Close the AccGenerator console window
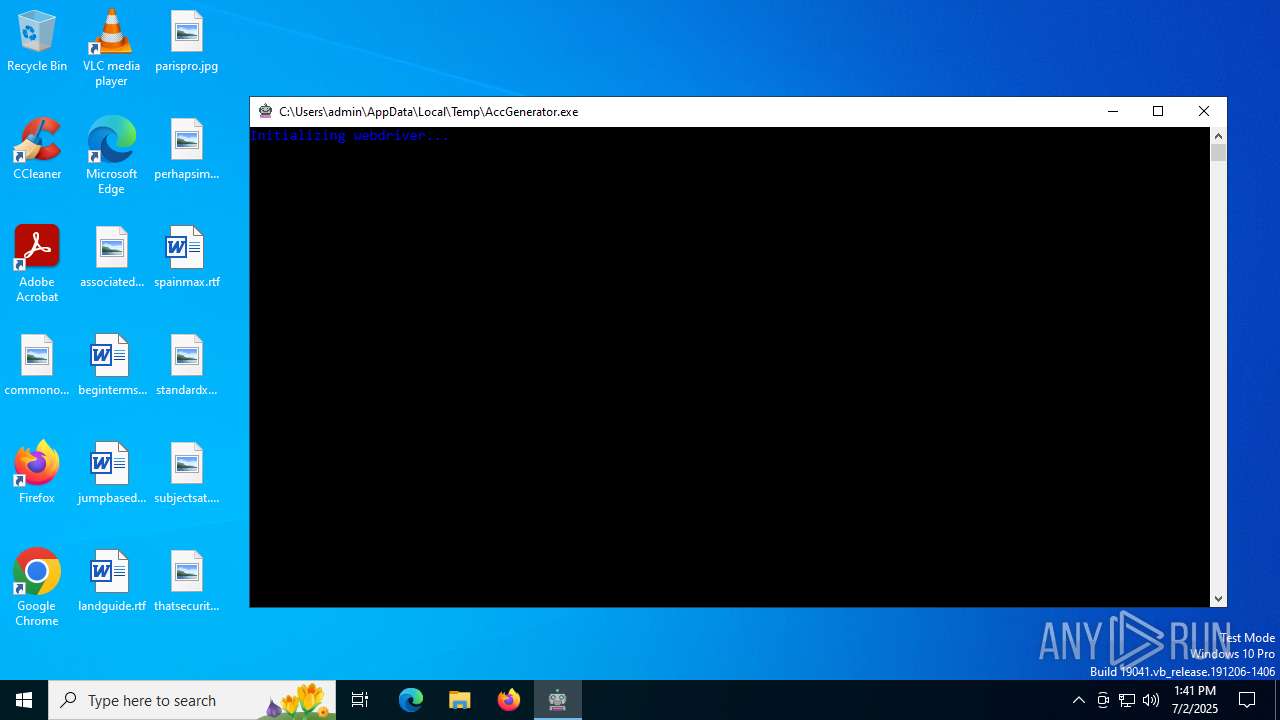1280x720 pixels. tap(1204, 111)
